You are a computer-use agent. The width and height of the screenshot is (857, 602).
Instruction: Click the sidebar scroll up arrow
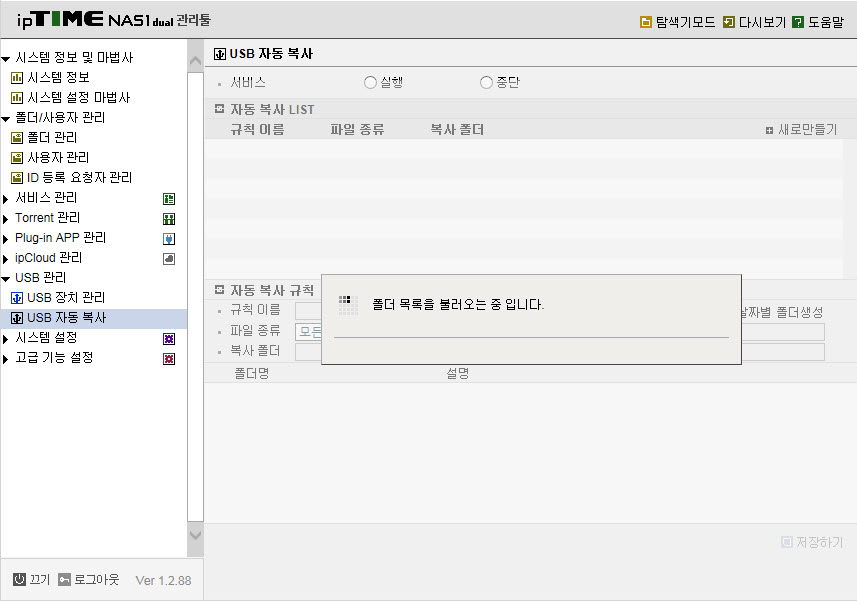click(195, 61)
